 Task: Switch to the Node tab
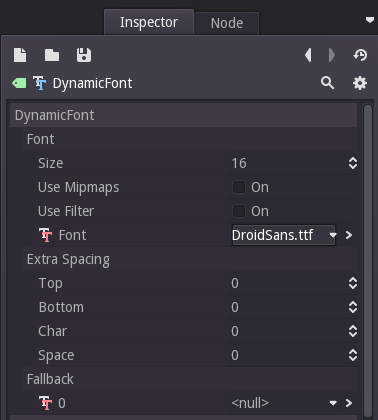(227, 23)
